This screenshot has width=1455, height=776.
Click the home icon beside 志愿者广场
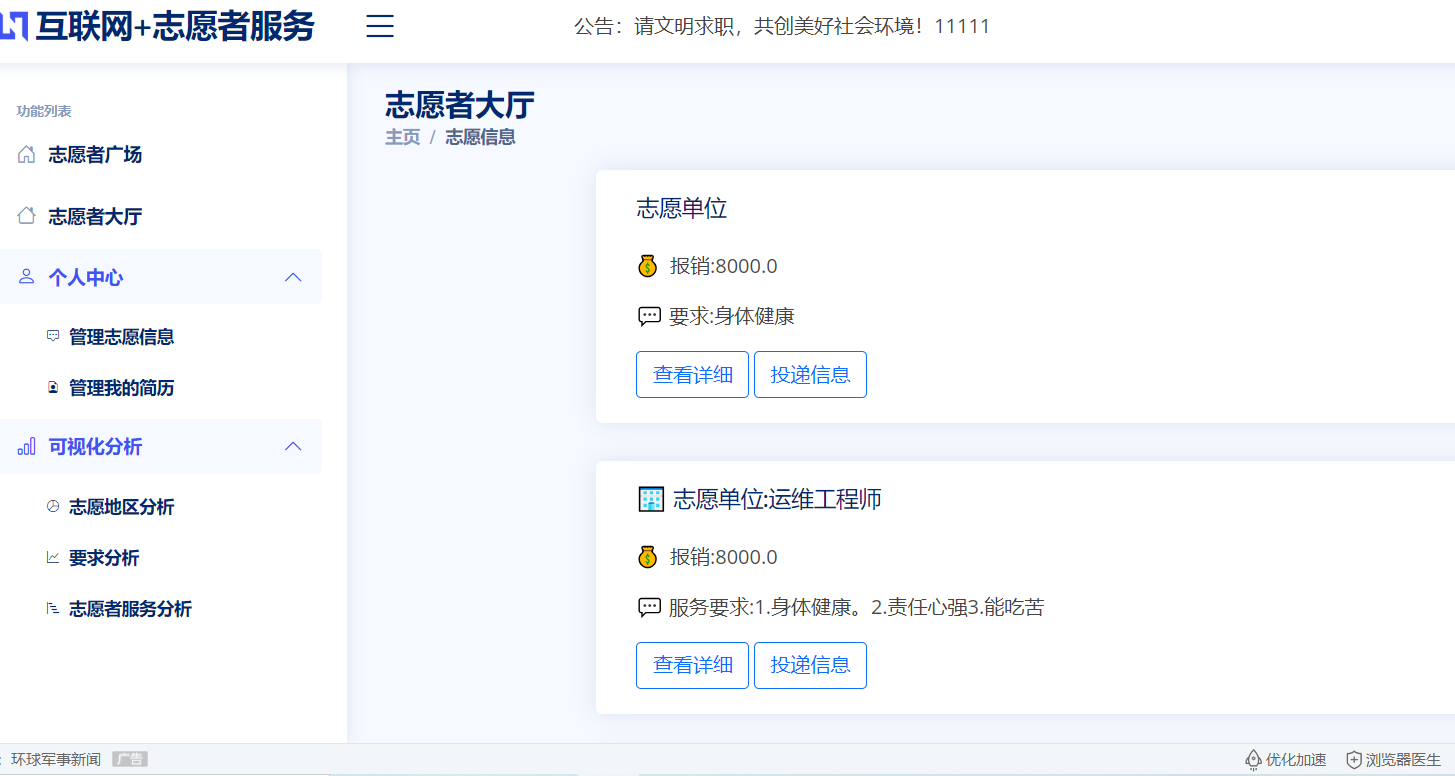click(26, 154)
